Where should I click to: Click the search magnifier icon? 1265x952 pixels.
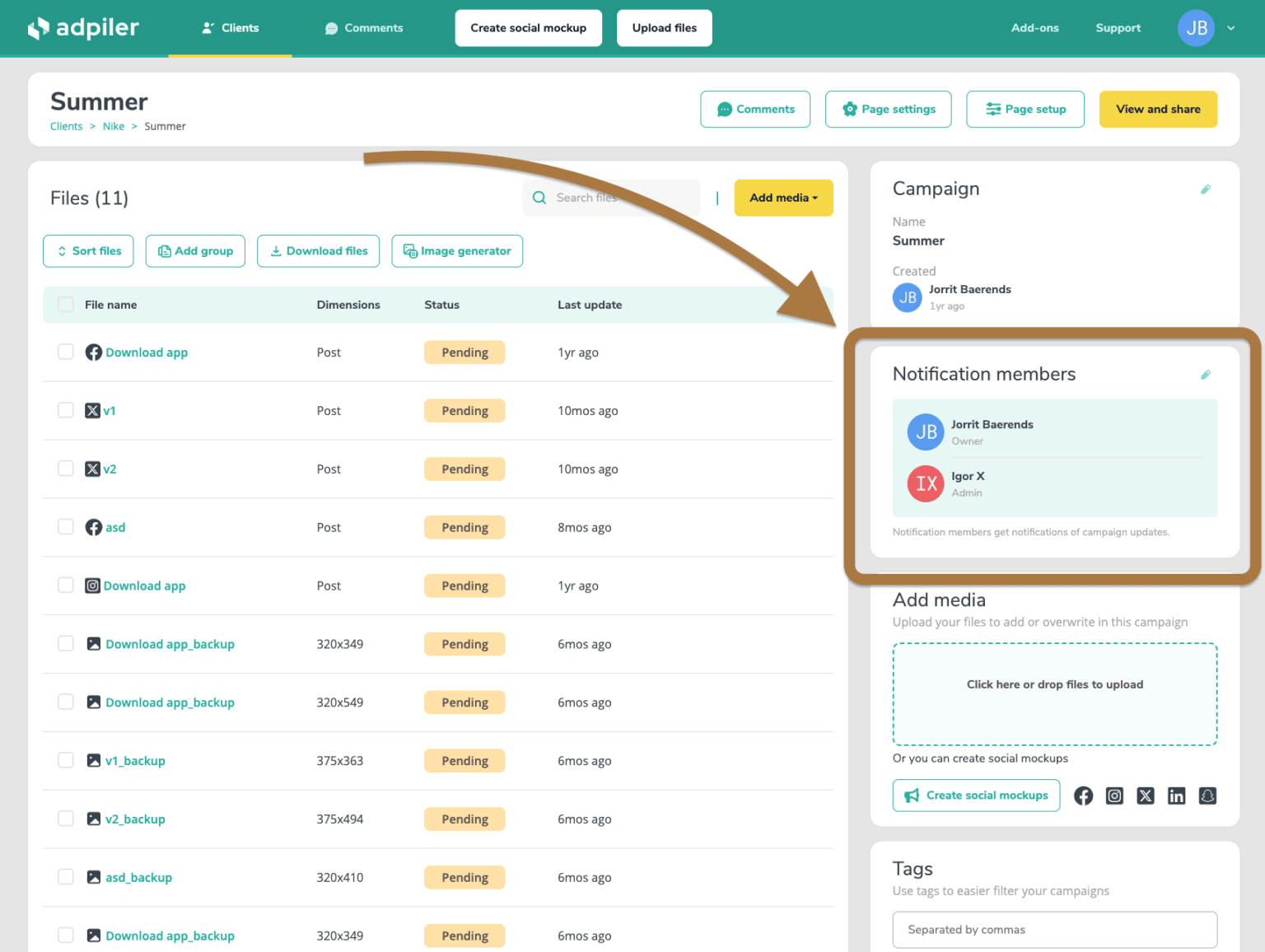click(539, 198)
